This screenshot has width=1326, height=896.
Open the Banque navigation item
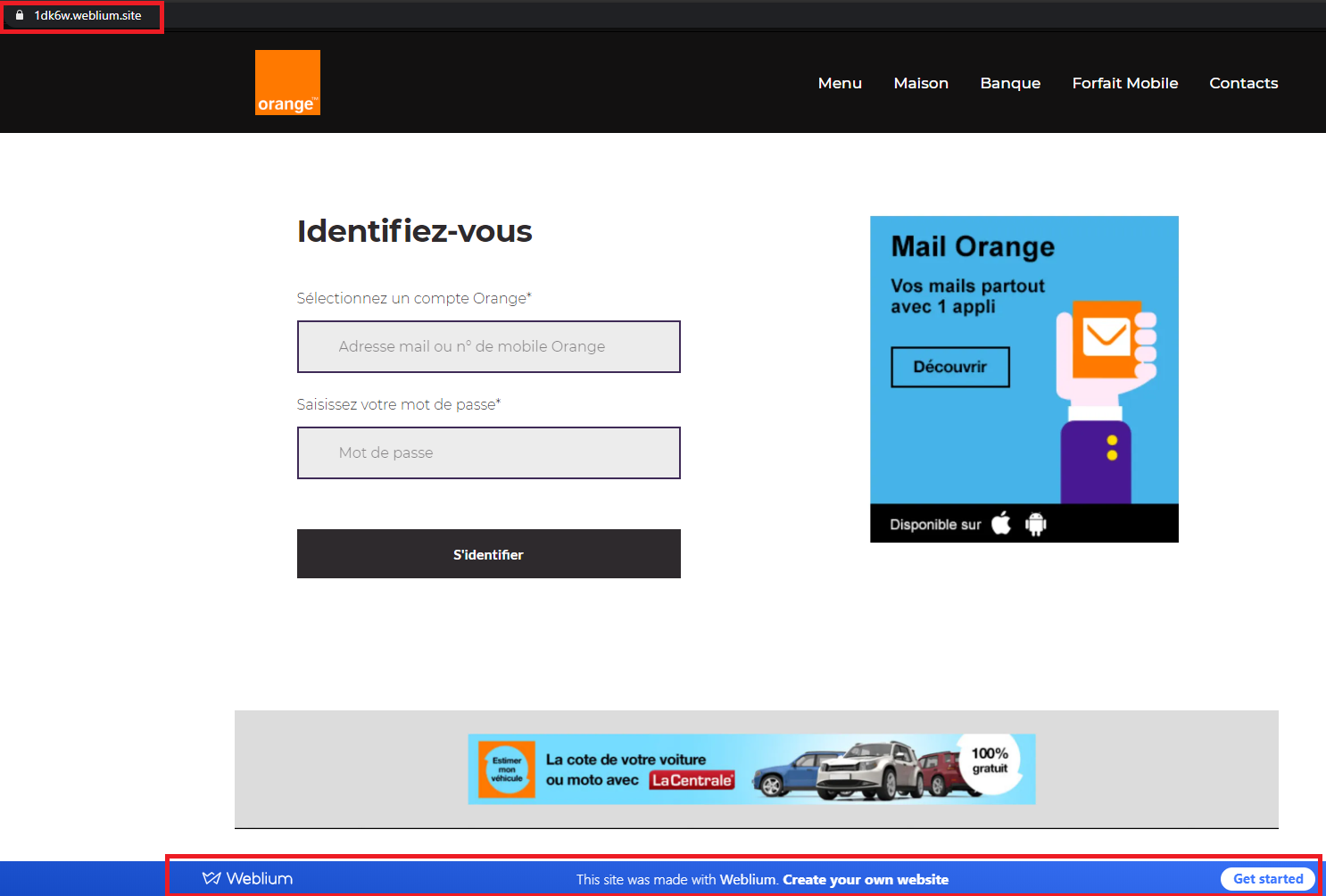click(1010, 83)
